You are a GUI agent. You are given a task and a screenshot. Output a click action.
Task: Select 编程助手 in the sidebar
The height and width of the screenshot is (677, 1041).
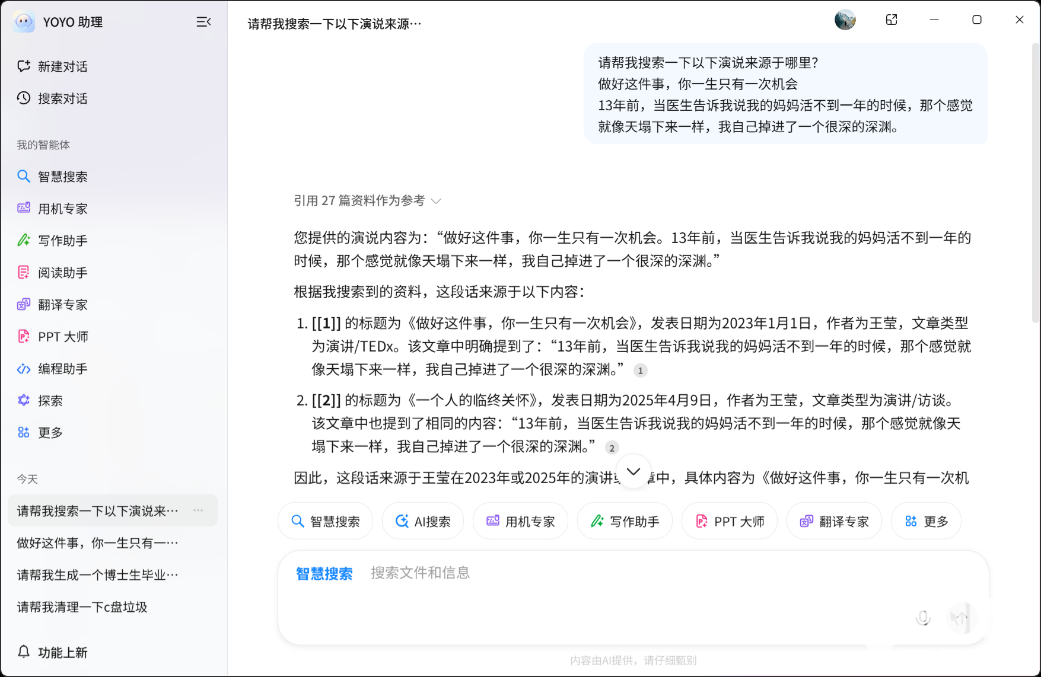coord(62,369)
